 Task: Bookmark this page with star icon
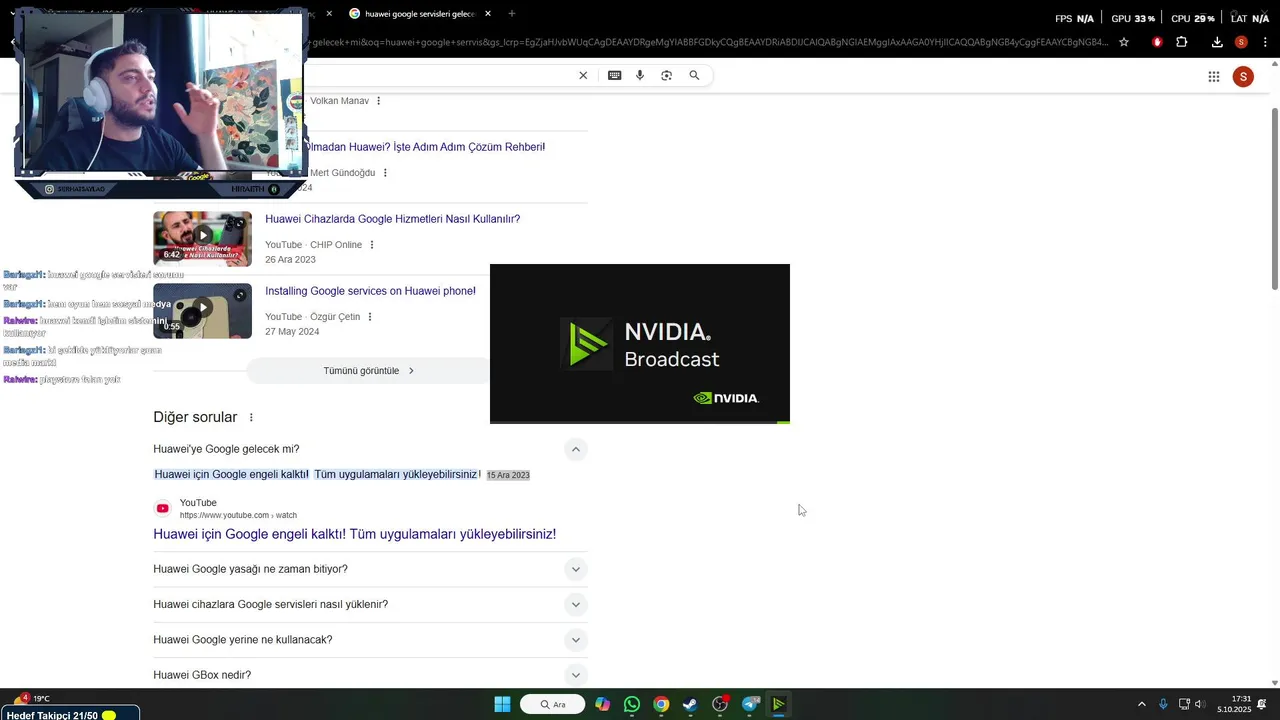point(1124,42)
